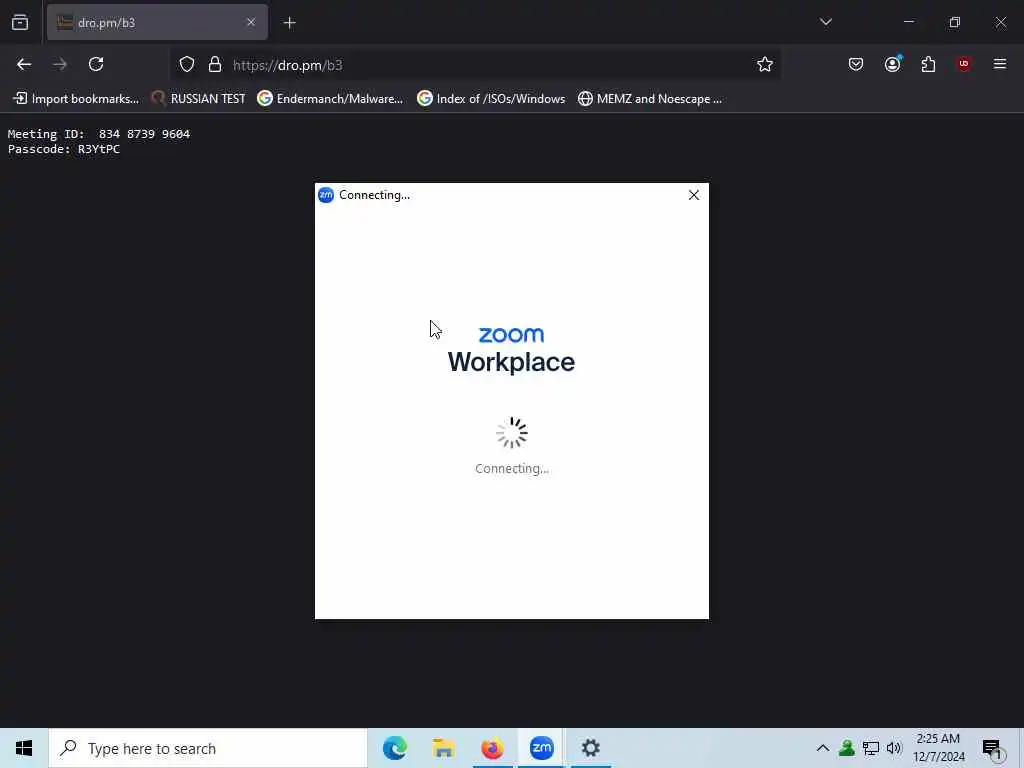
Task: Open the tracking protection shield icon
Action: pos(187,65)
